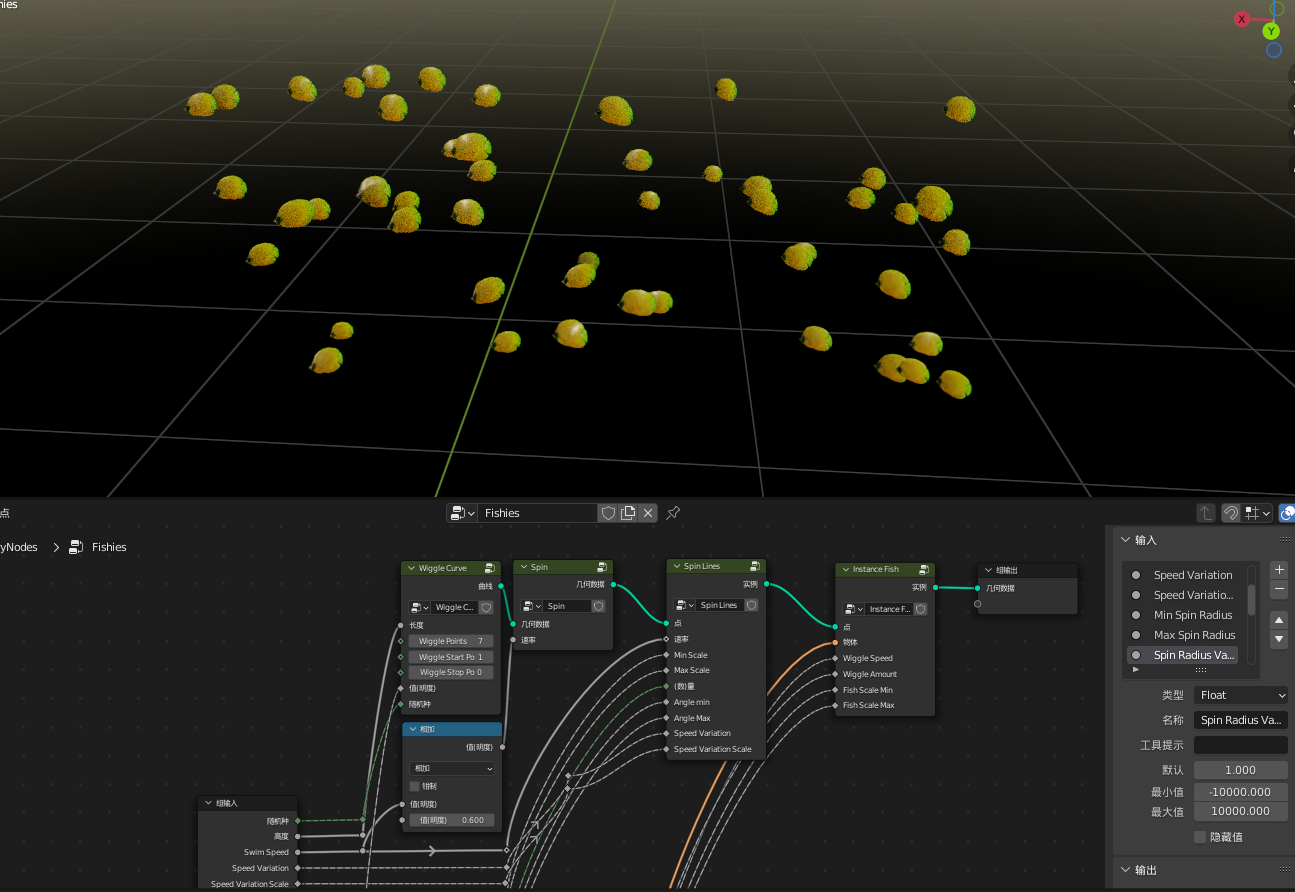Collapse the Instance Fish node
This screenshot has height=892, width=1295.
[844, 569]
